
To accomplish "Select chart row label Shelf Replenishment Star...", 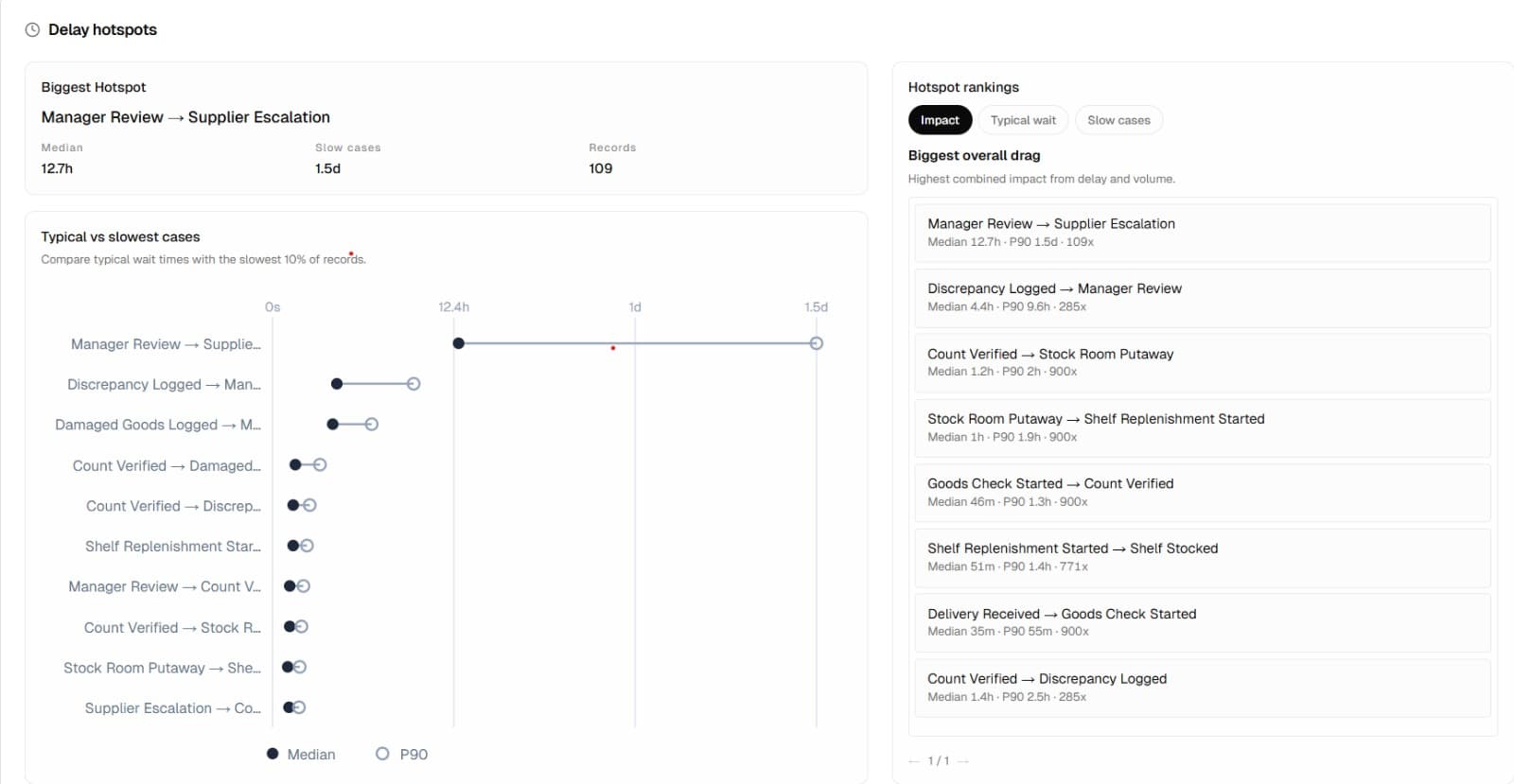I will pyautogui.click(x=173, y=547).
